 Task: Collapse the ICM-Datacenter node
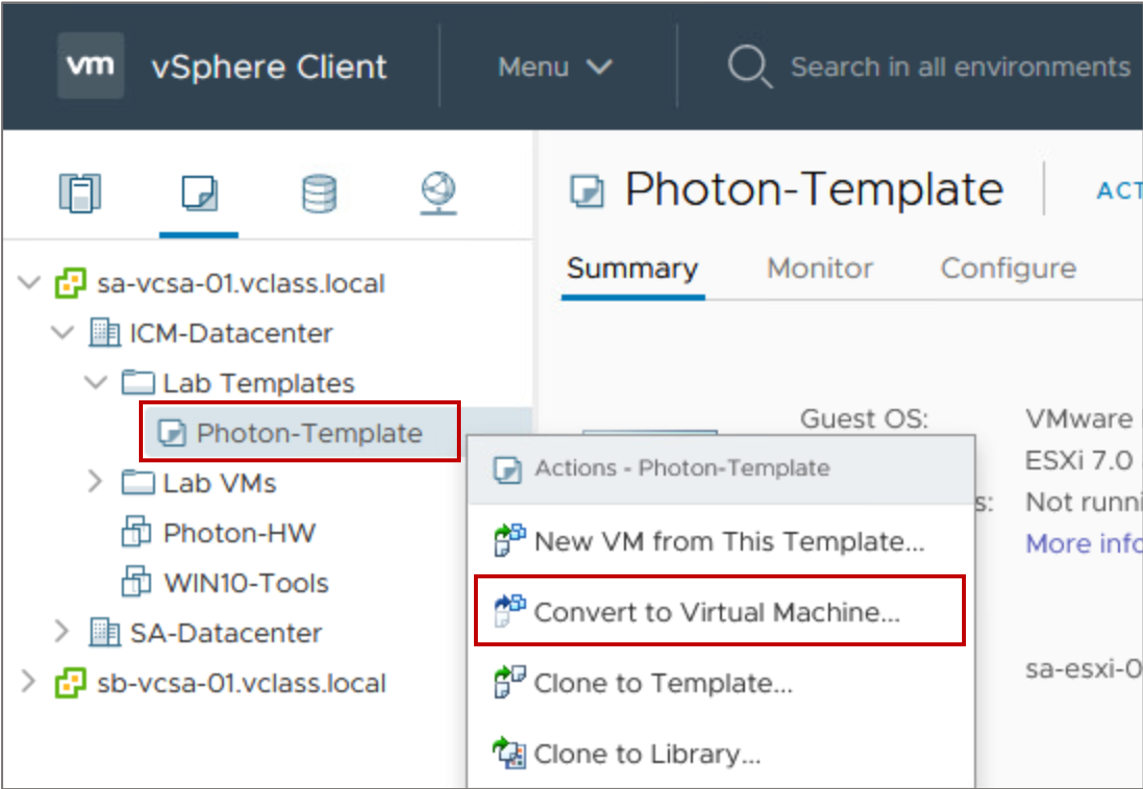63,333
